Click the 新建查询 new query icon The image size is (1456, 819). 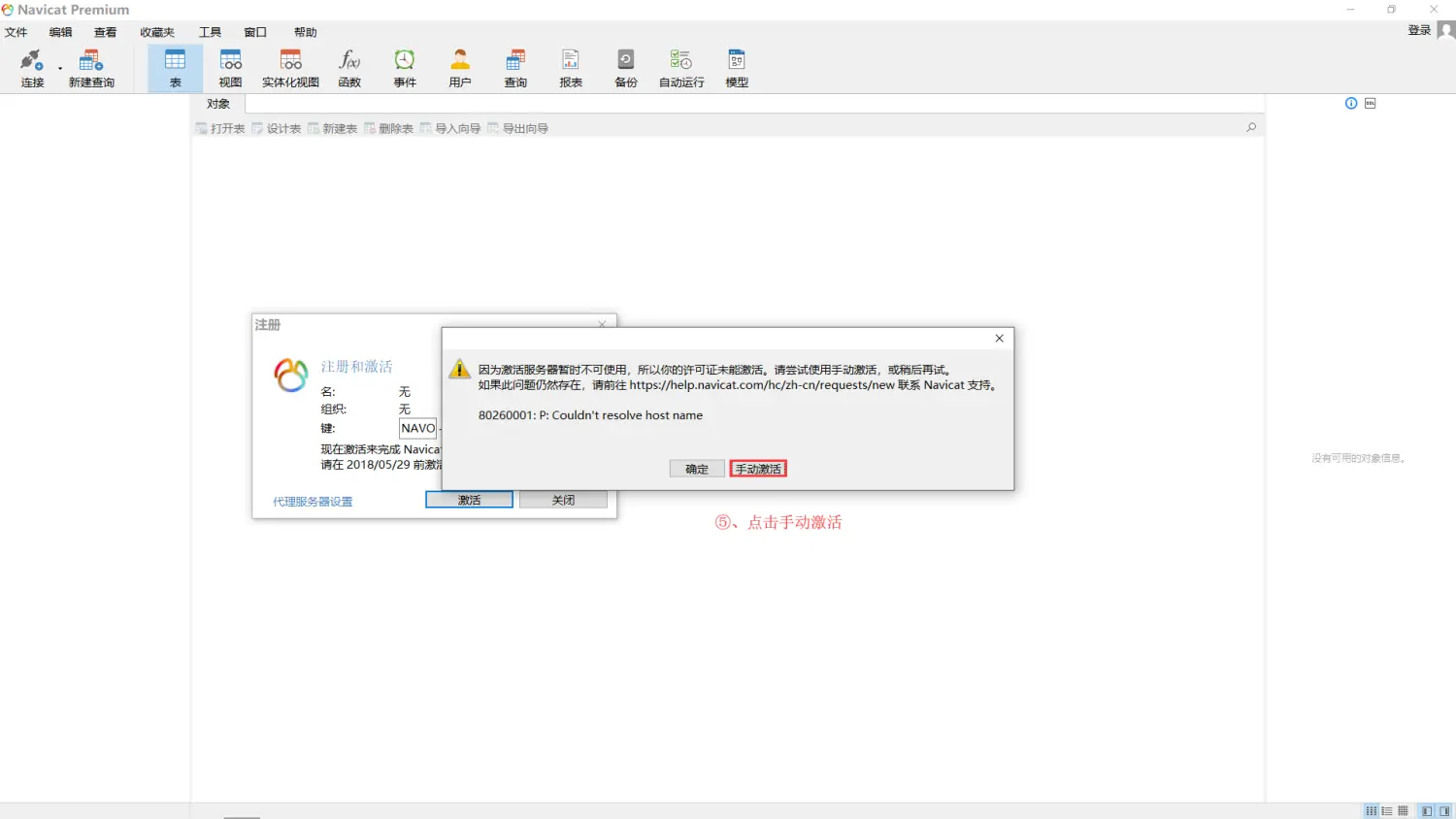91,68
